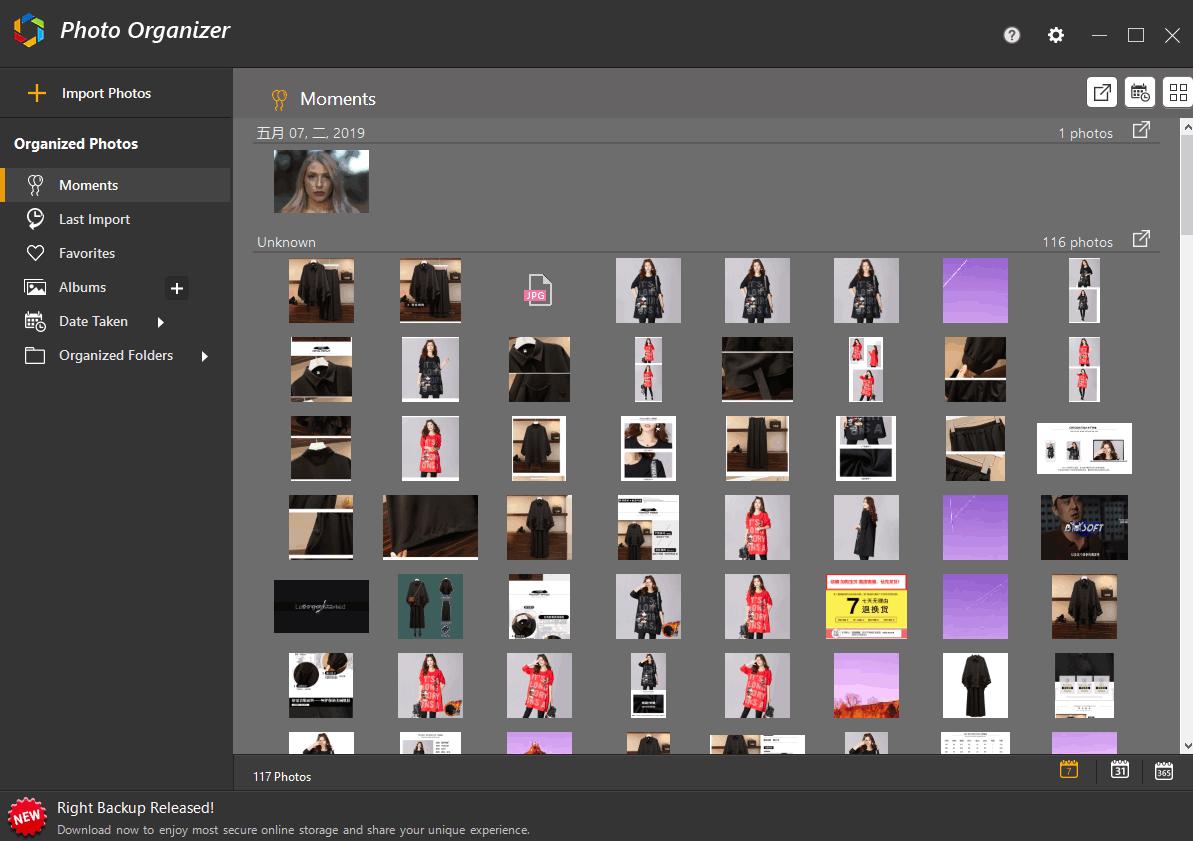Click the export icon in Moments toolbar

(1102, 93)
